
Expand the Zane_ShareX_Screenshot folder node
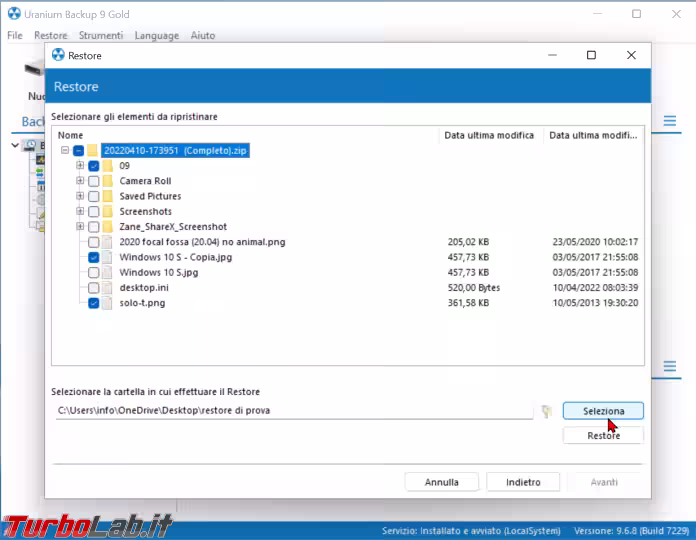[80, 226]
